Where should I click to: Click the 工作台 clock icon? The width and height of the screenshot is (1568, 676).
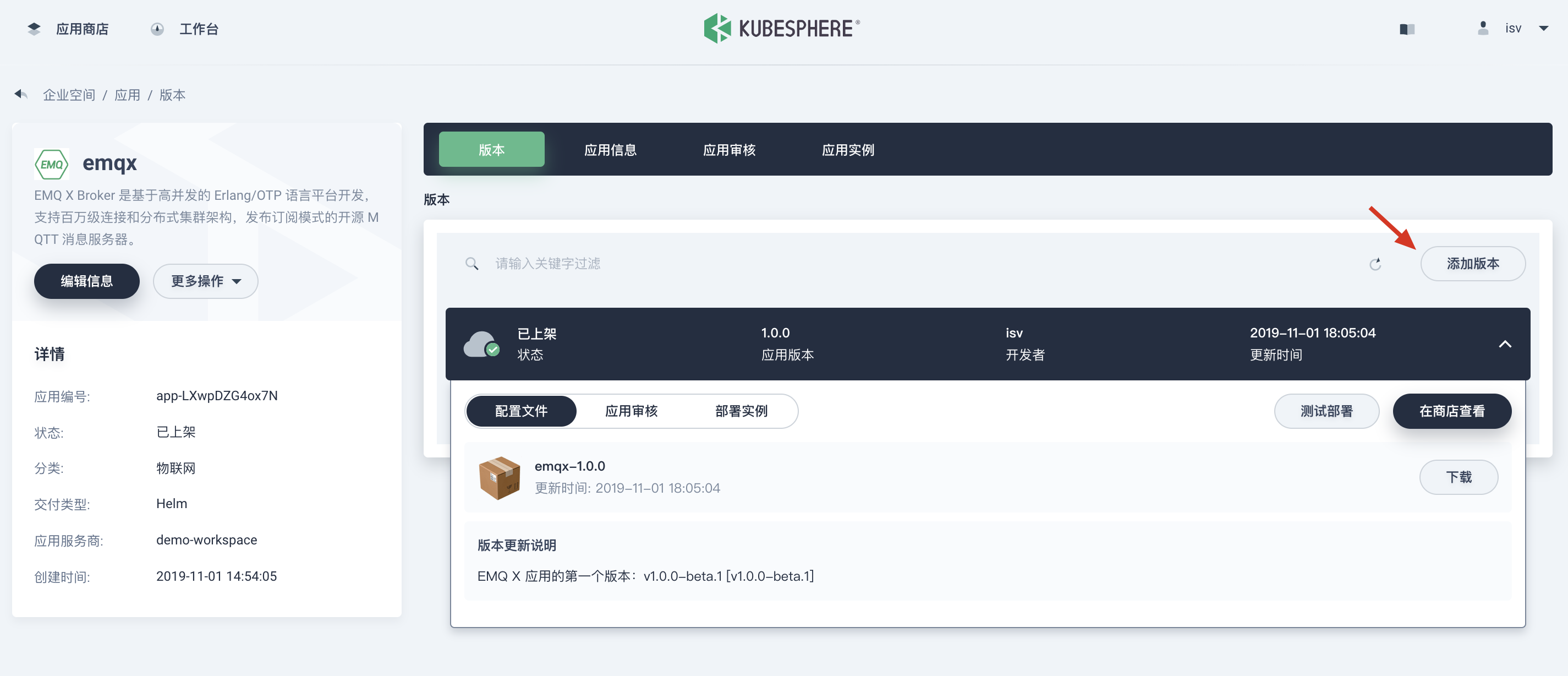coord(157,29)
